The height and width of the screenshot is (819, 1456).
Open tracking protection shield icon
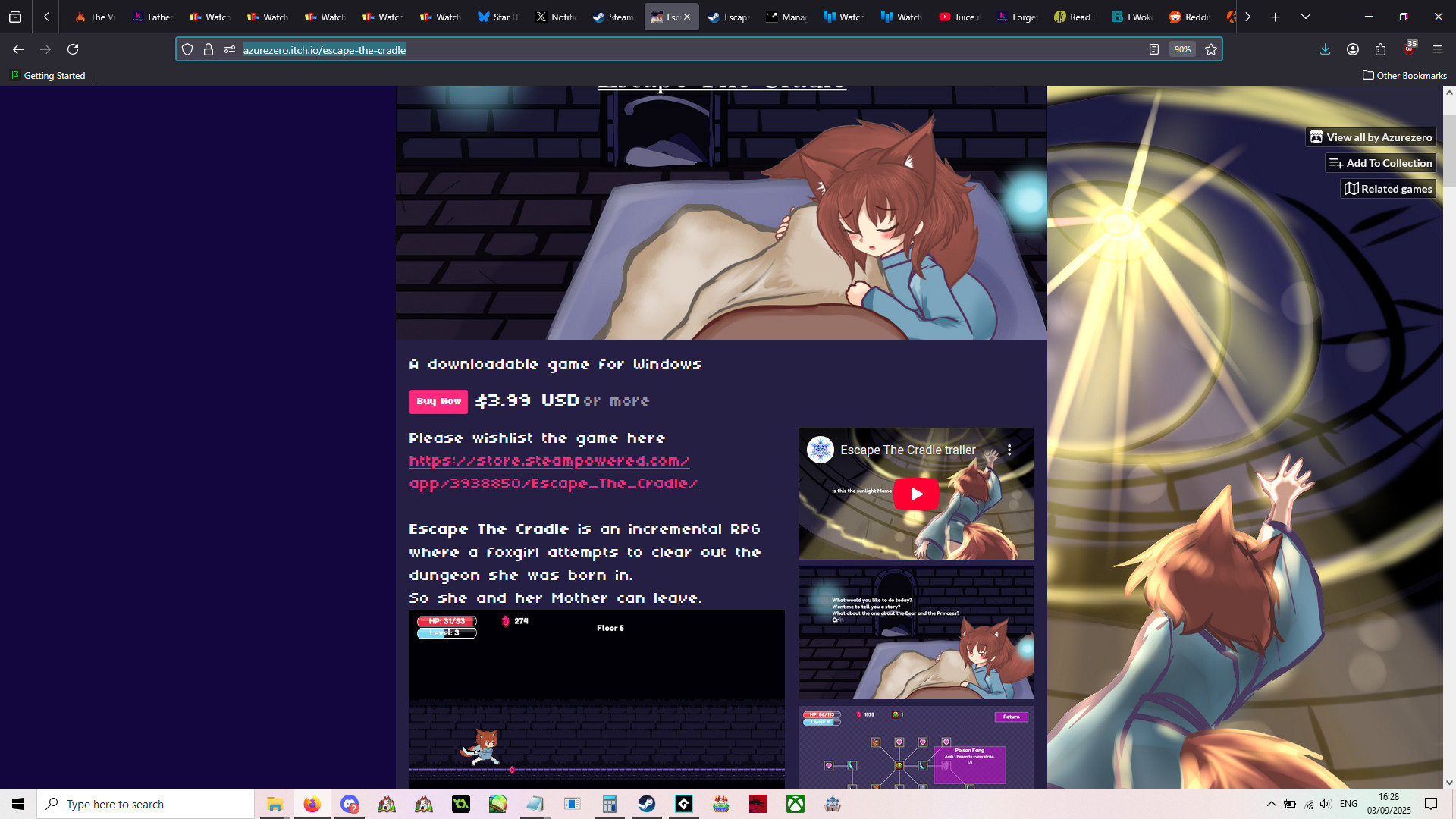187,49
